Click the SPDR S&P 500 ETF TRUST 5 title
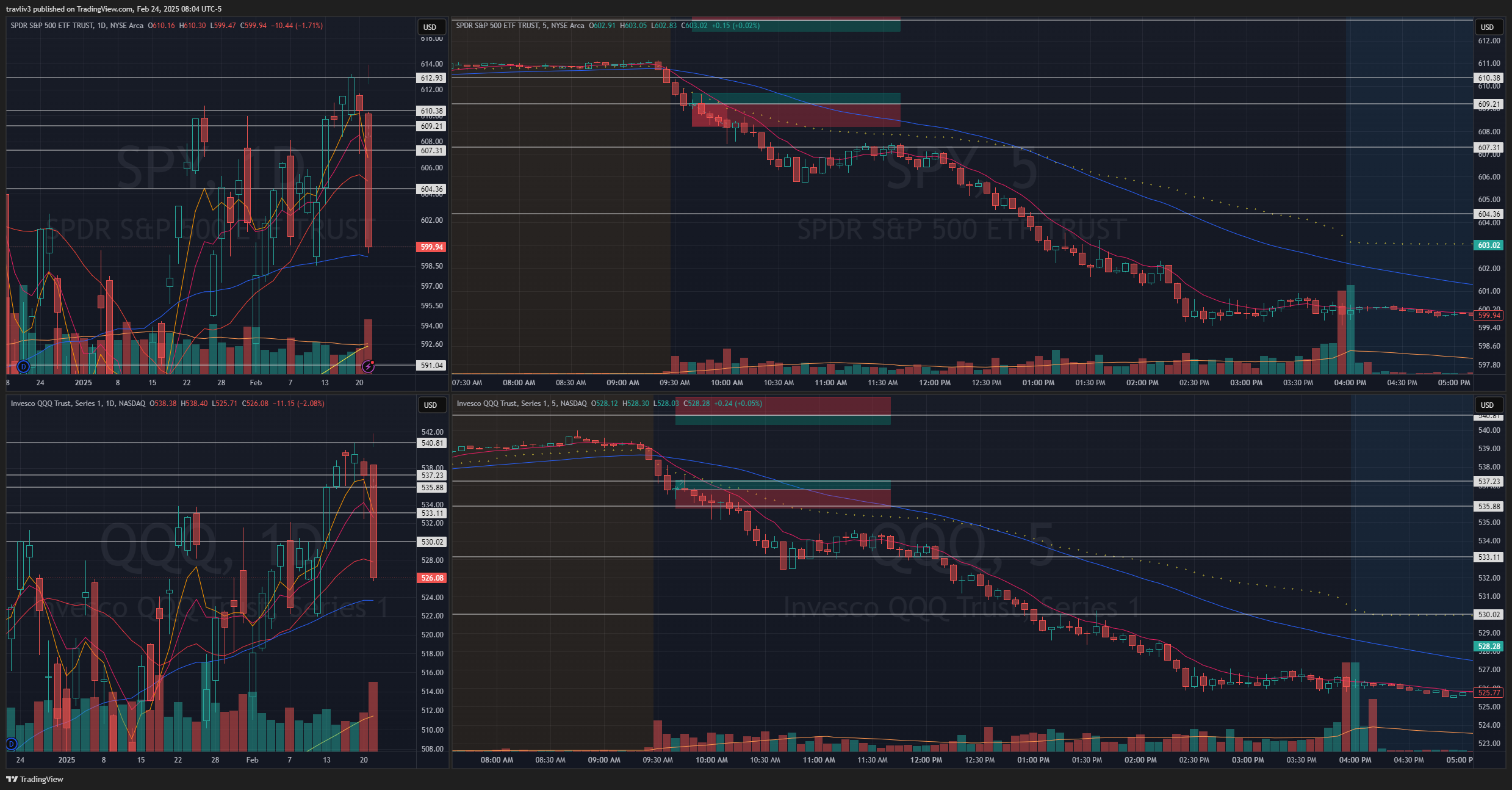Screen dimensions: 1512x790 click(x=520, y=26)
